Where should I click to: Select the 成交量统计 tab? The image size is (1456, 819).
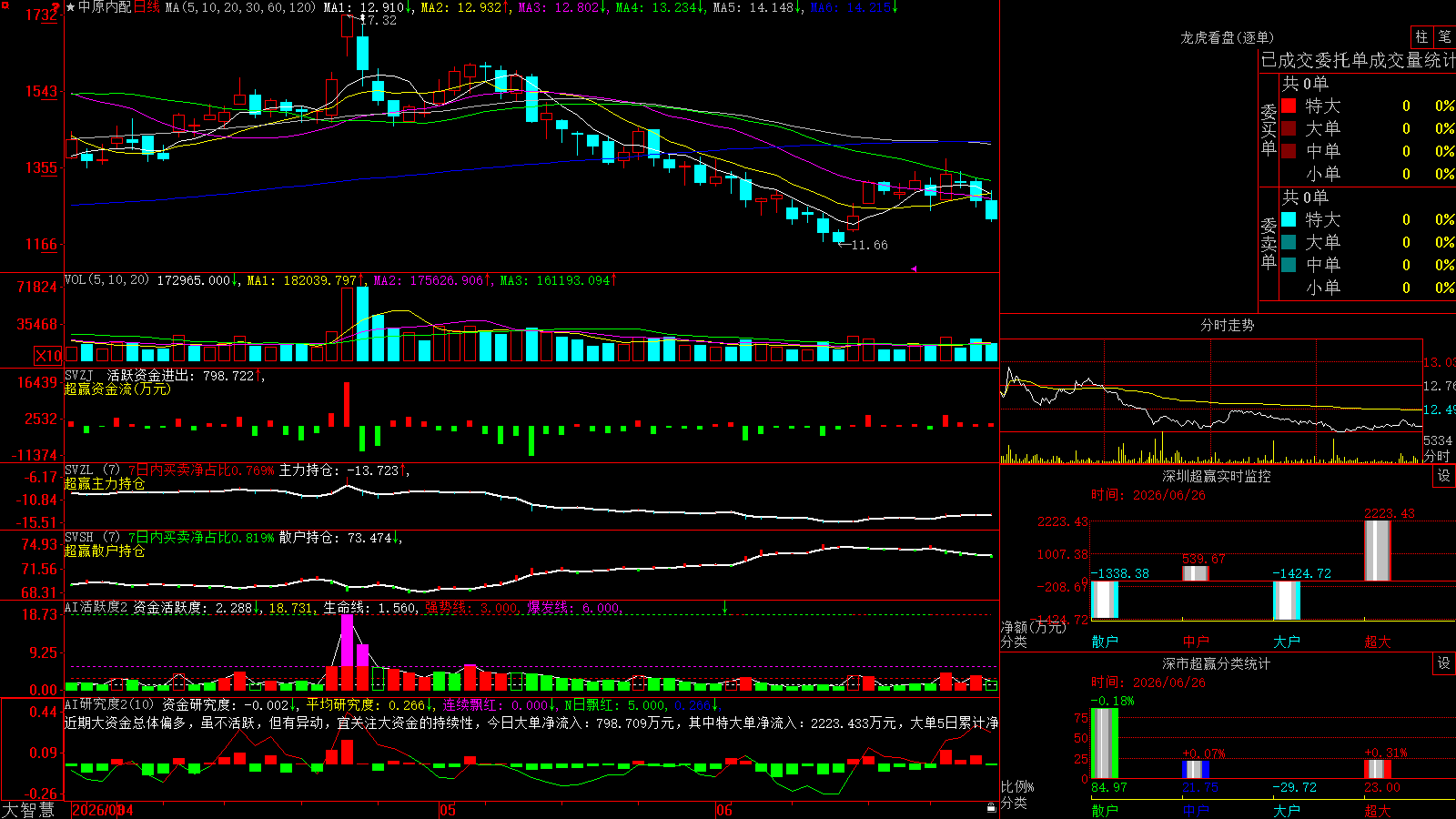click(1412, 60)
